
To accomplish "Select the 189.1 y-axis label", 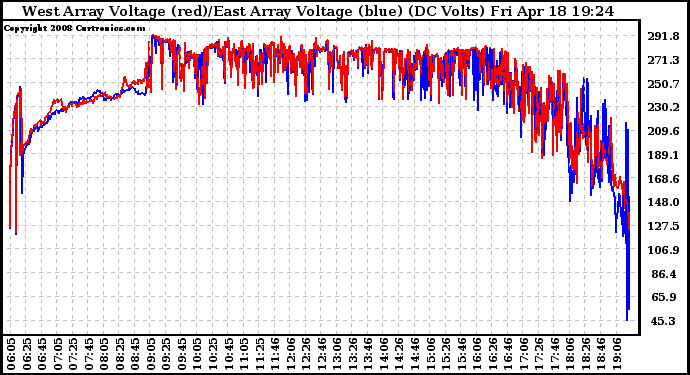I will (x=663, y=155).
